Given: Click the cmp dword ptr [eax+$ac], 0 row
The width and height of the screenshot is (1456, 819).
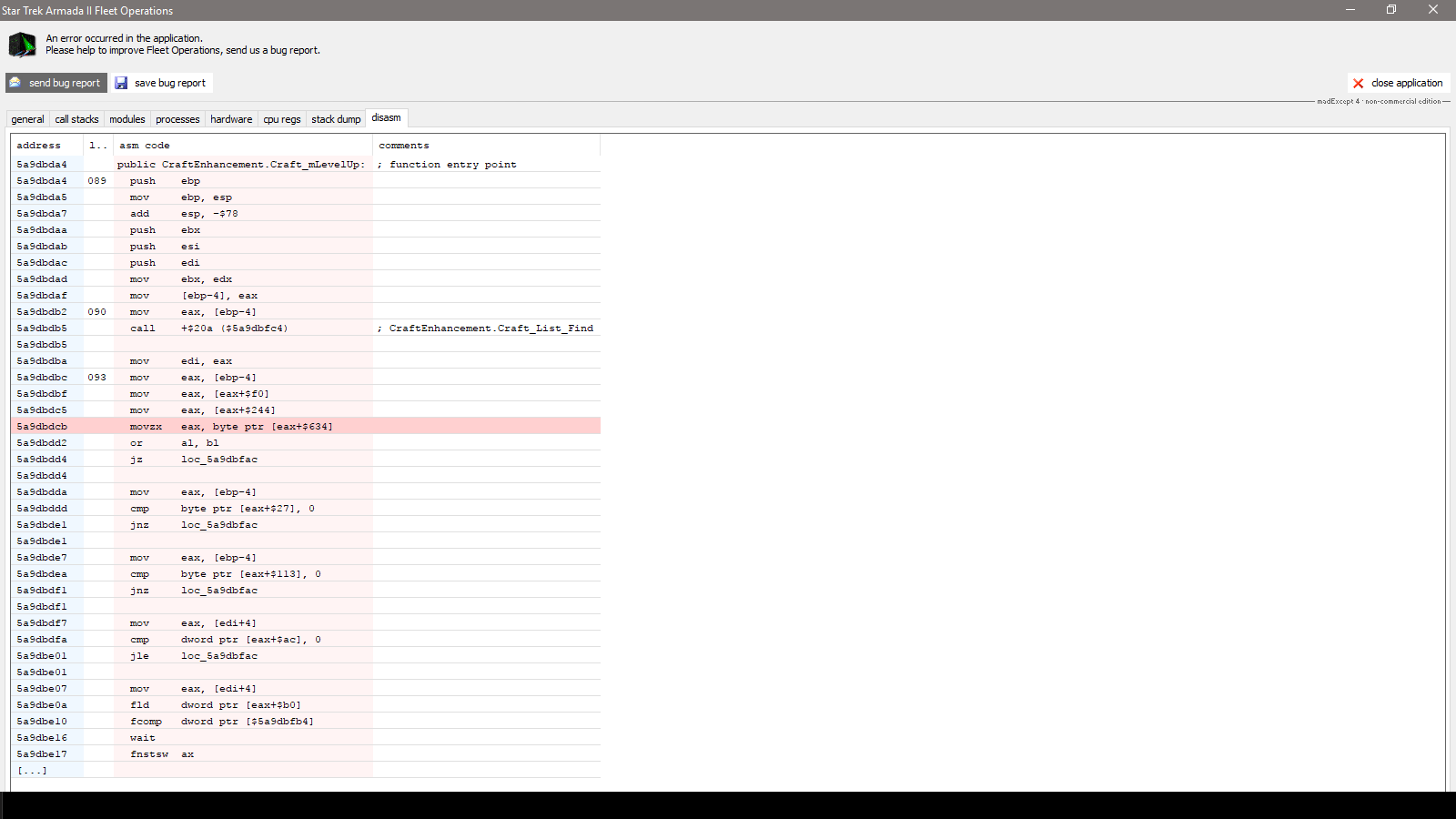Looking at the screenshot, I should (x=306, y=640).
